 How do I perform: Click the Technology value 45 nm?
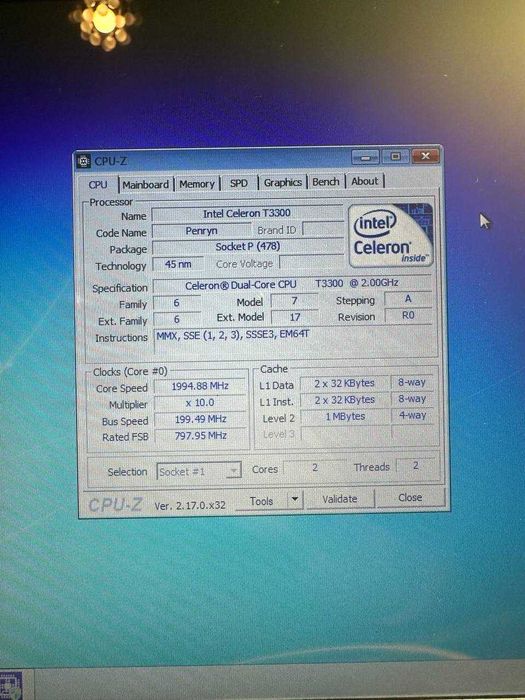click(x=178, y=264)
